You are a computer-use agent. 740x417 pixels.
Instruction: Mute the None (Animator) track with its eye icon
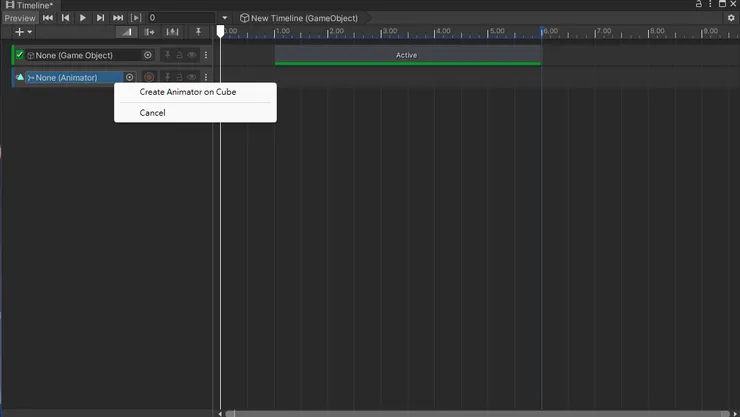(x=192, y=77)
